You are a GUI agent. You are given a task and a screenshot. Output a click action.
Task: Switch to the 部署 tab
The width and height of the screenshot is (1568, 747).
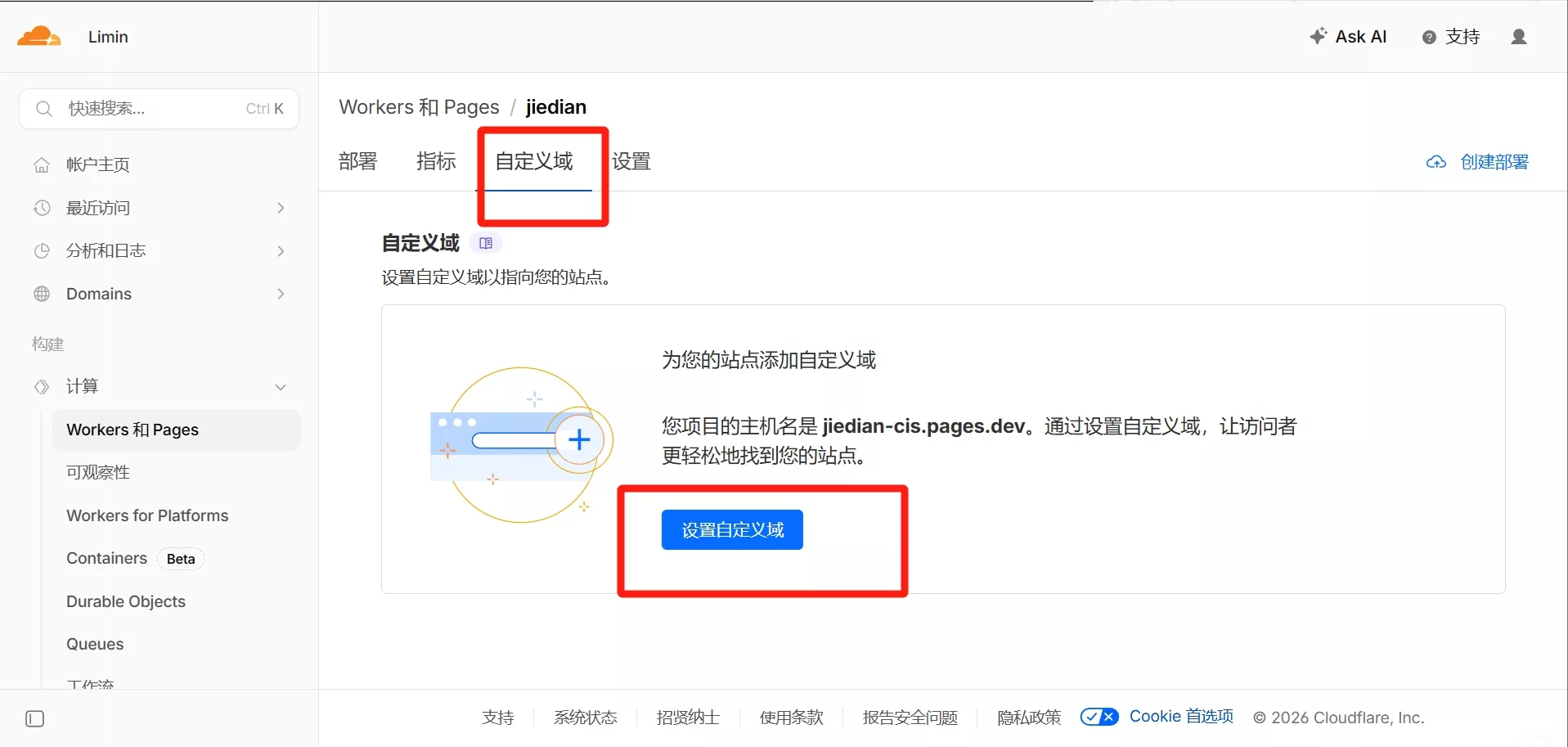(x=358, y=161)
